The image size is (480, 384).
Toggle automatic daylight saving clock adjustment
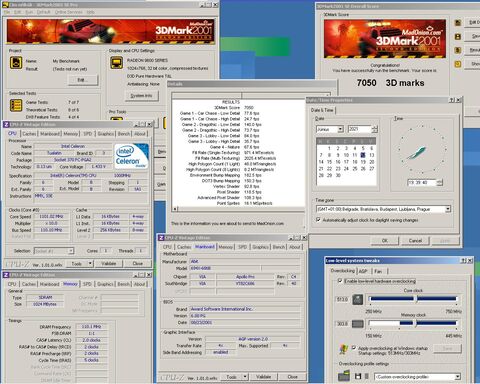[x=318, y=220]
